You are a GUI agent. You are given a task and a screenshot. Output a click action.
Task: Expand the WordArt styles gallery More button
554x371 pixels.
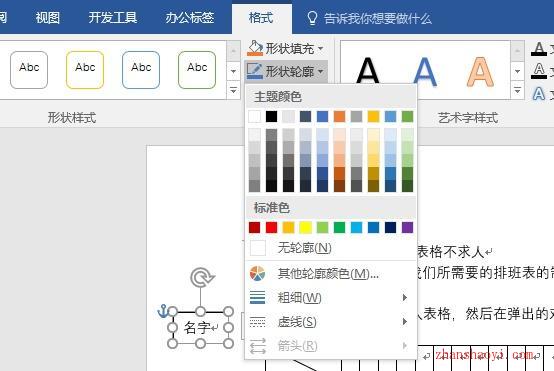coord(517,90)
